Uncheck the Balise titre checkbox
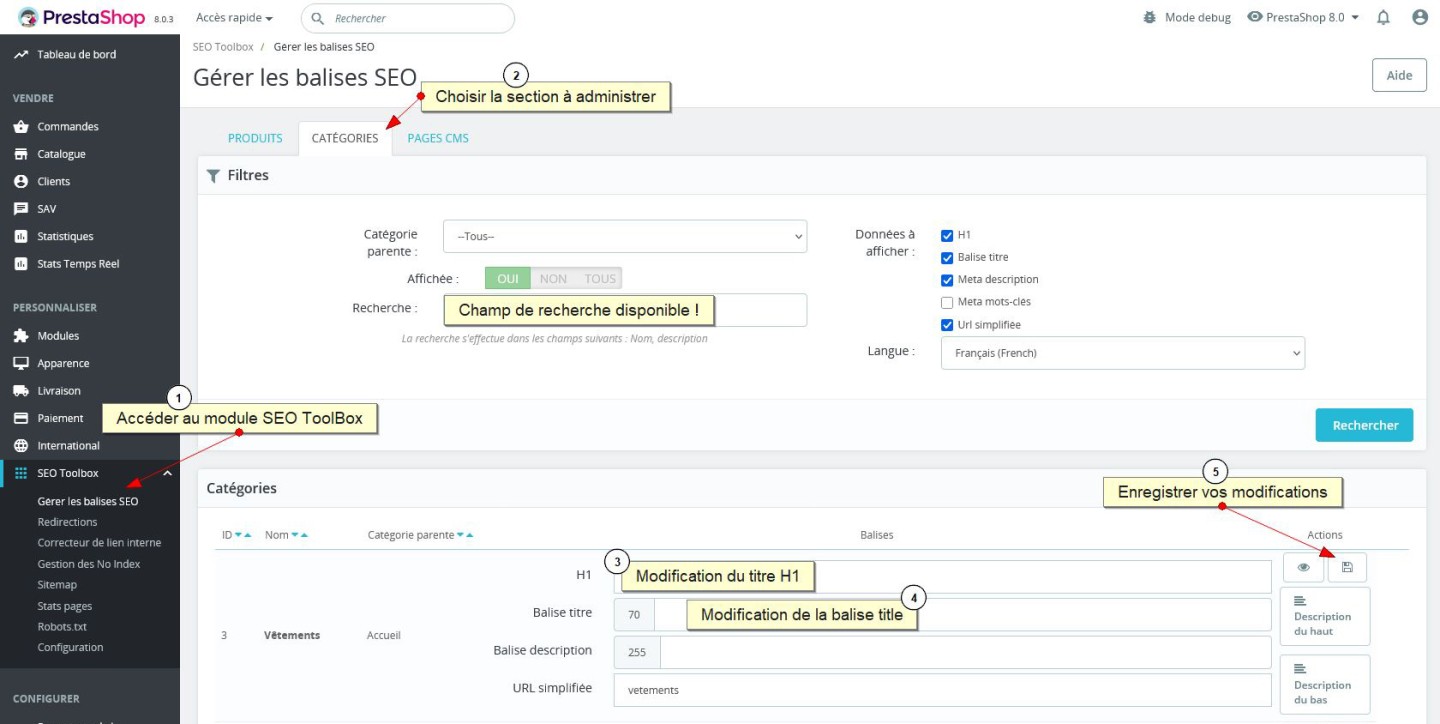The width and height of the screenshot is (1440, 724). (x=947, y=257)
